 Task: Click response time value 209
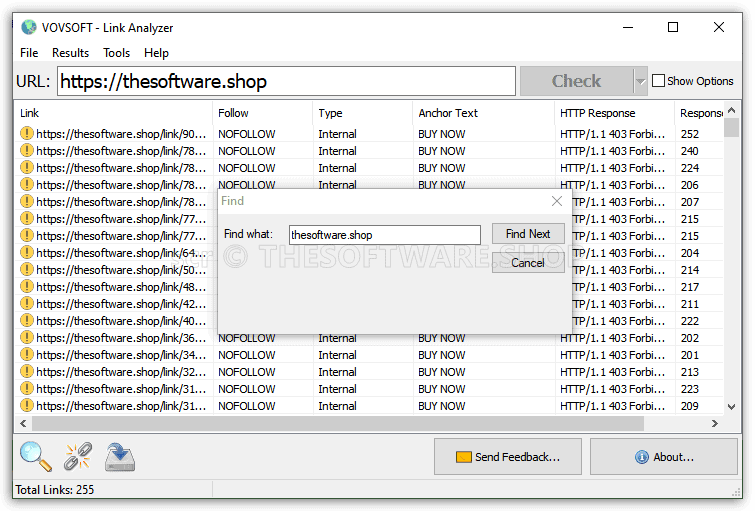tap(690, 406)
